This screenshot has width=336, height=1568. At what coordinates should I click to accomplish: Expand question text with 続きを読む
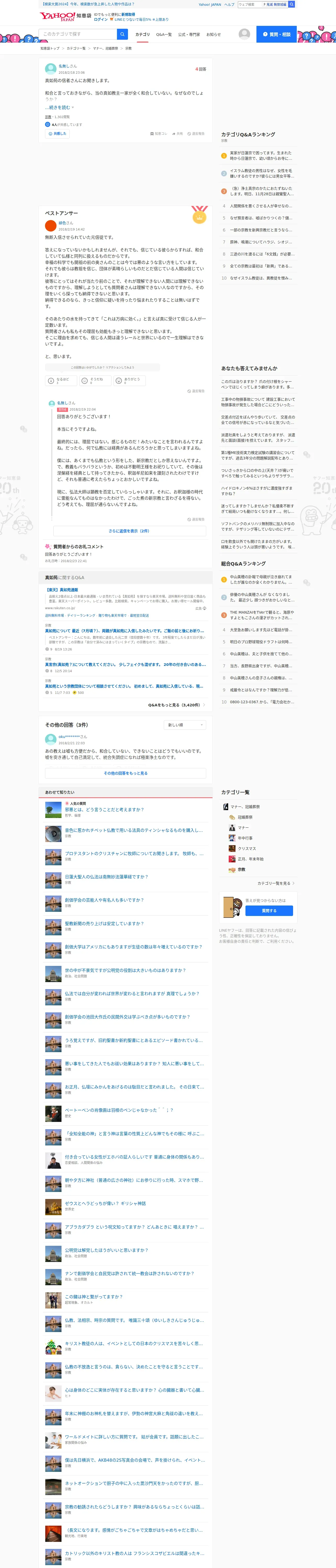[59, 107]
